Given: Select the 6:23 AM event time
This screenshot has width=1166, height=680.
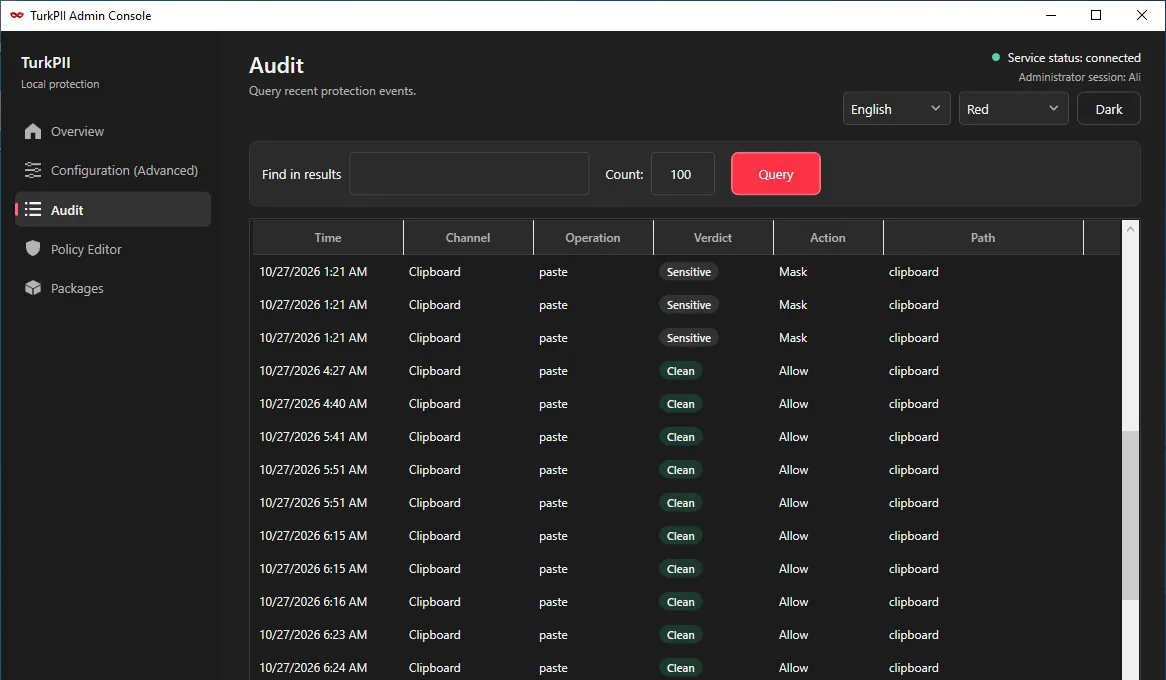Looking at the screenshot, I should point(313,635).
